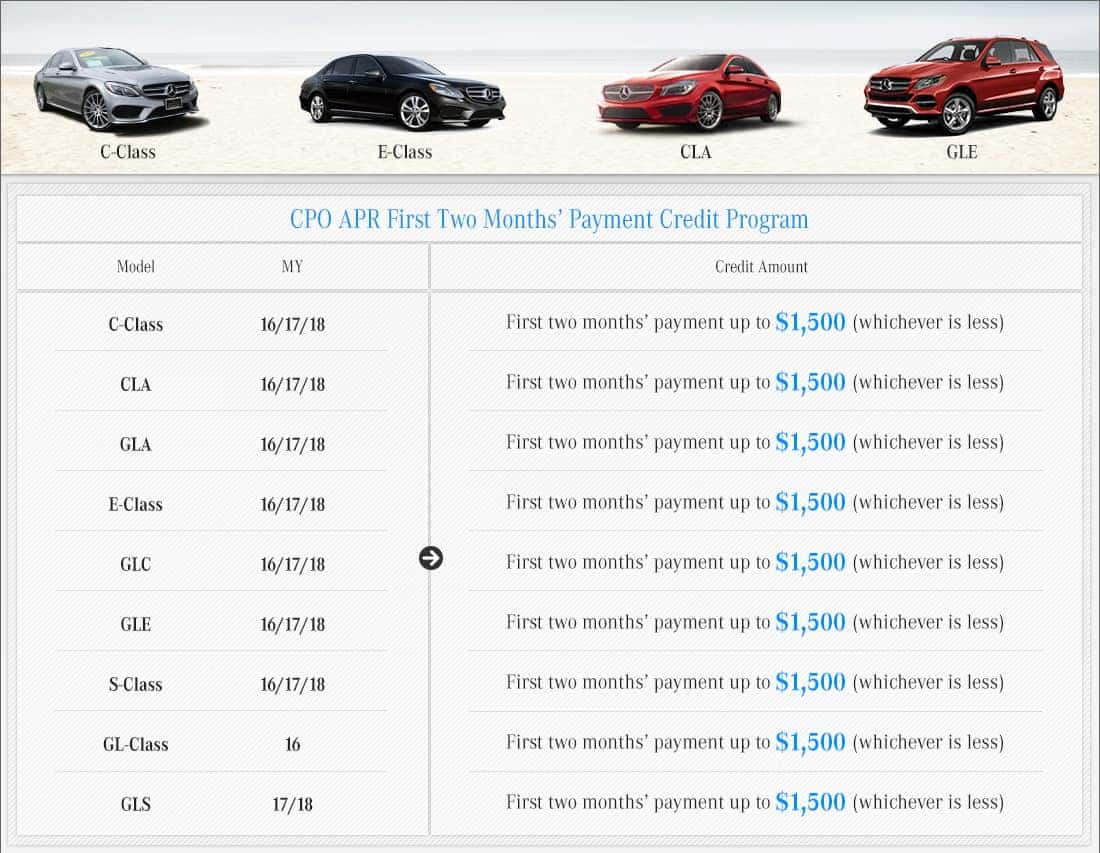Click the circular arrow icon between the table columns
This screenshot has height=853, width=1100.
click(x=431, y=558)
